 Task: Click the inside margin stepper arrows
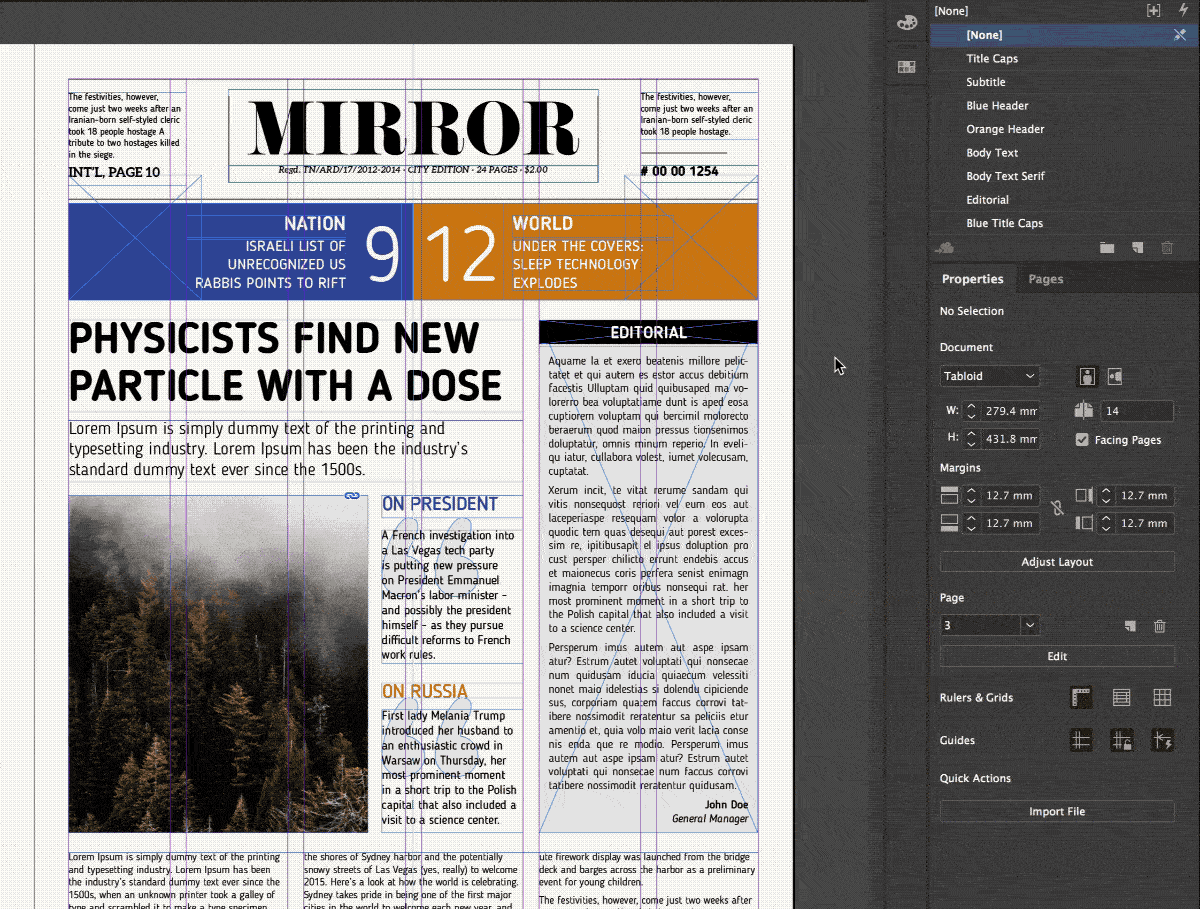pos(1106,495)
